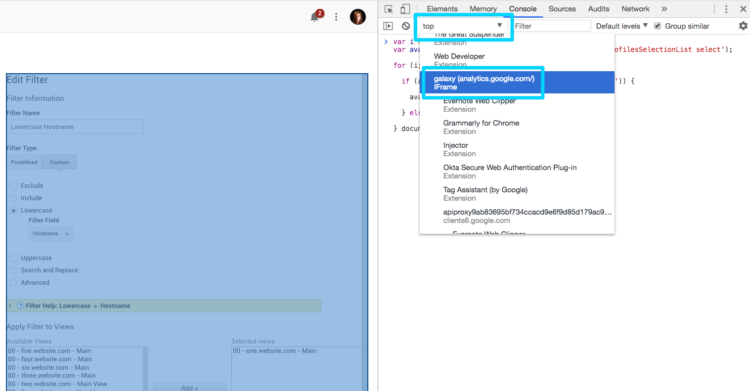750x391 pixels.
Task: Select the Uppercase radio button
Action: tap(14, 258)
